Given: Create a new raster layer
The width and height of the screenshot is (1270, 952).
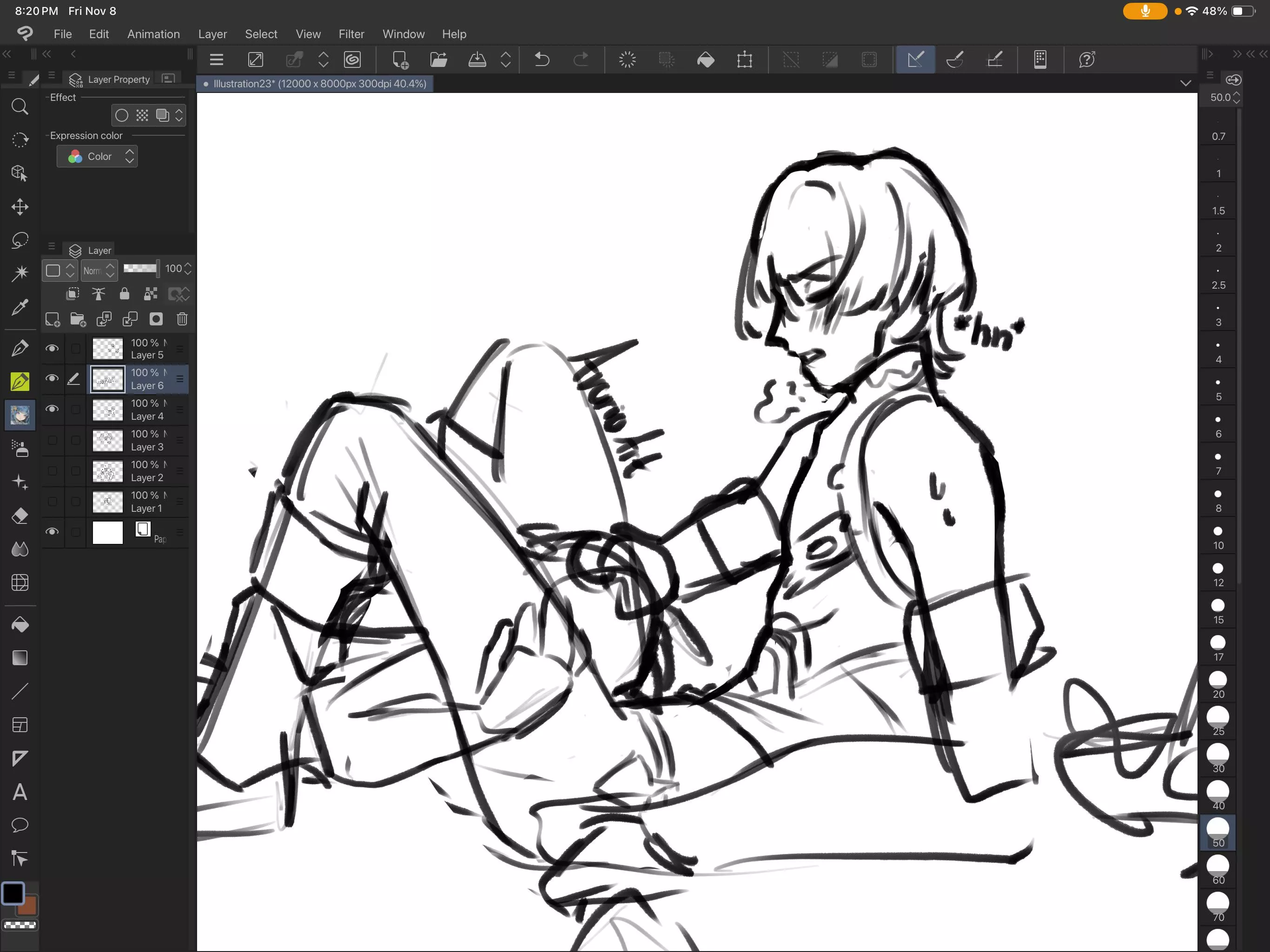Looking at the screenshot, I should [52, 319].
